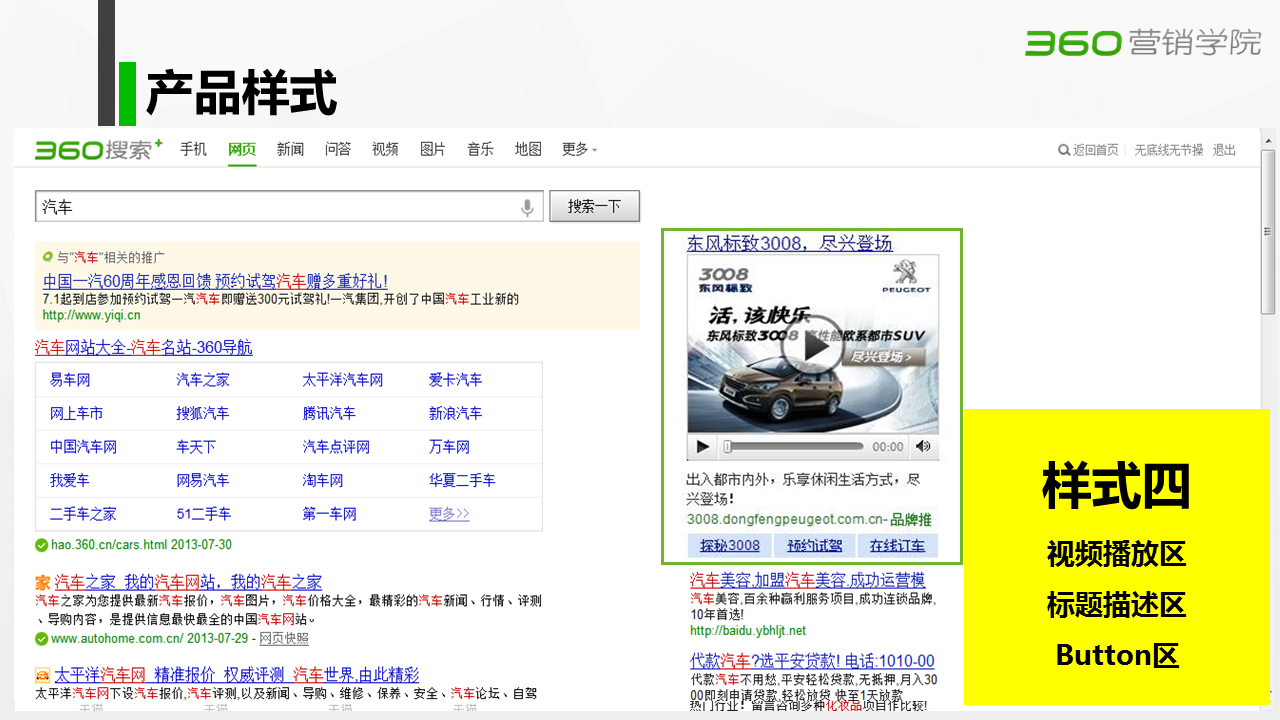Click the 汽车之家 link in the site grid
Viewport: 1280px width, 720px height.
[x=203, y=380]
